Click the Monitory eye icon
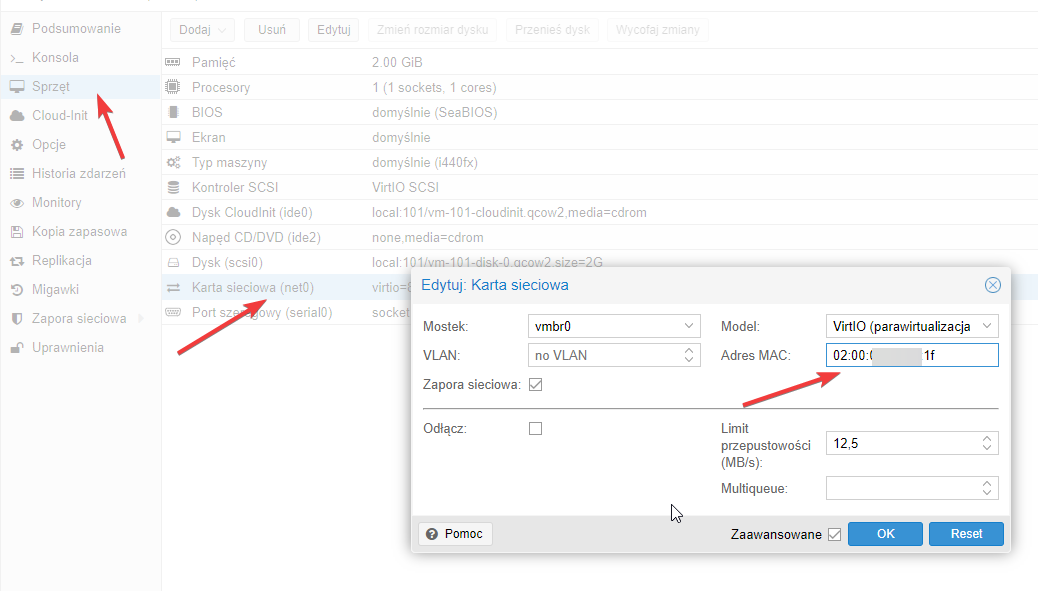Image resolution: width=1038 pixels, height=591 pixels. click(x=16, y=203)
